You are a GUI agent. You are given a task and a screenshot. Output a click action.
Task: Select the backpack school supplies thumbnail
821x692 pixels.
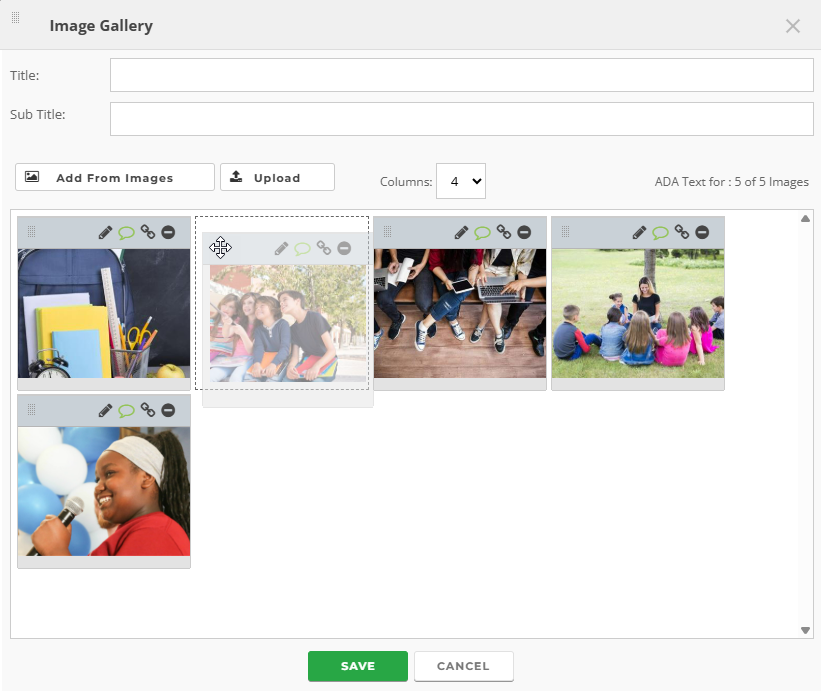[104, 313]
